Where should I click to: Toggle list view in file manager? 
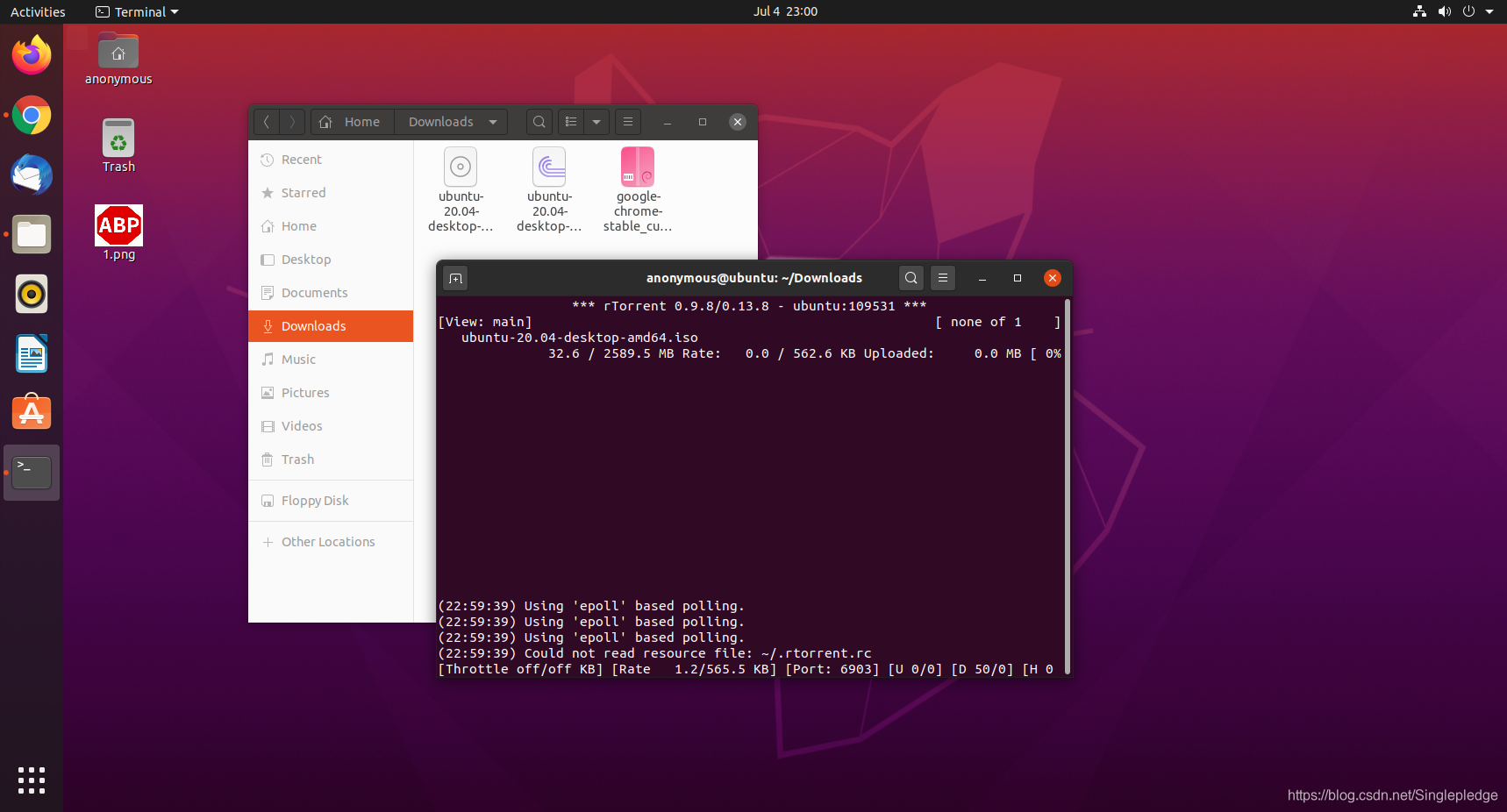coord(571,122)
